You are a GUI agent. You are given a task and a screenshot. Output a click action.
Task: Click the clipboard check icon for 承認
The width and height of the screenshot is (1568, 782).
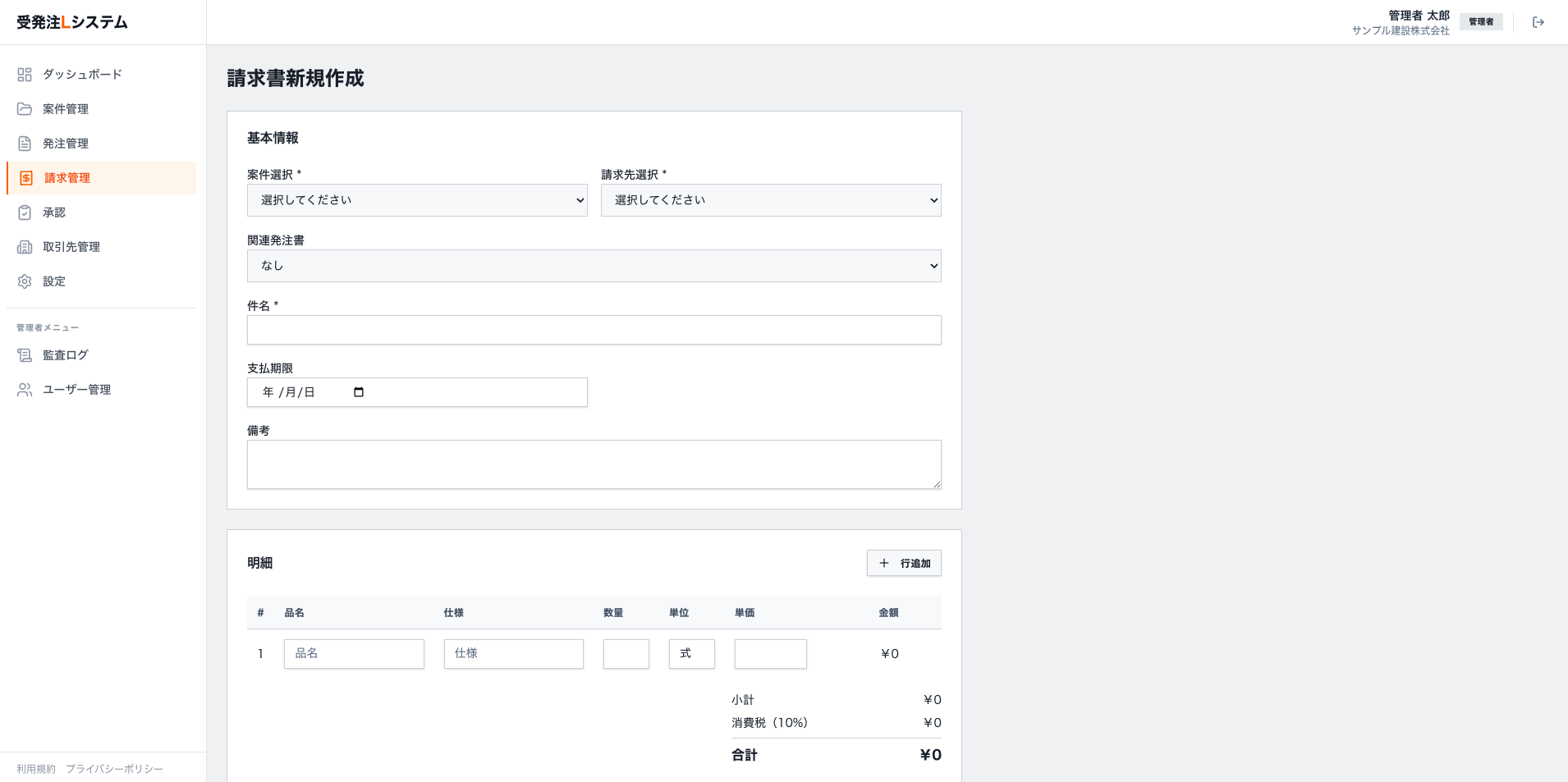[x=25, y=213]
